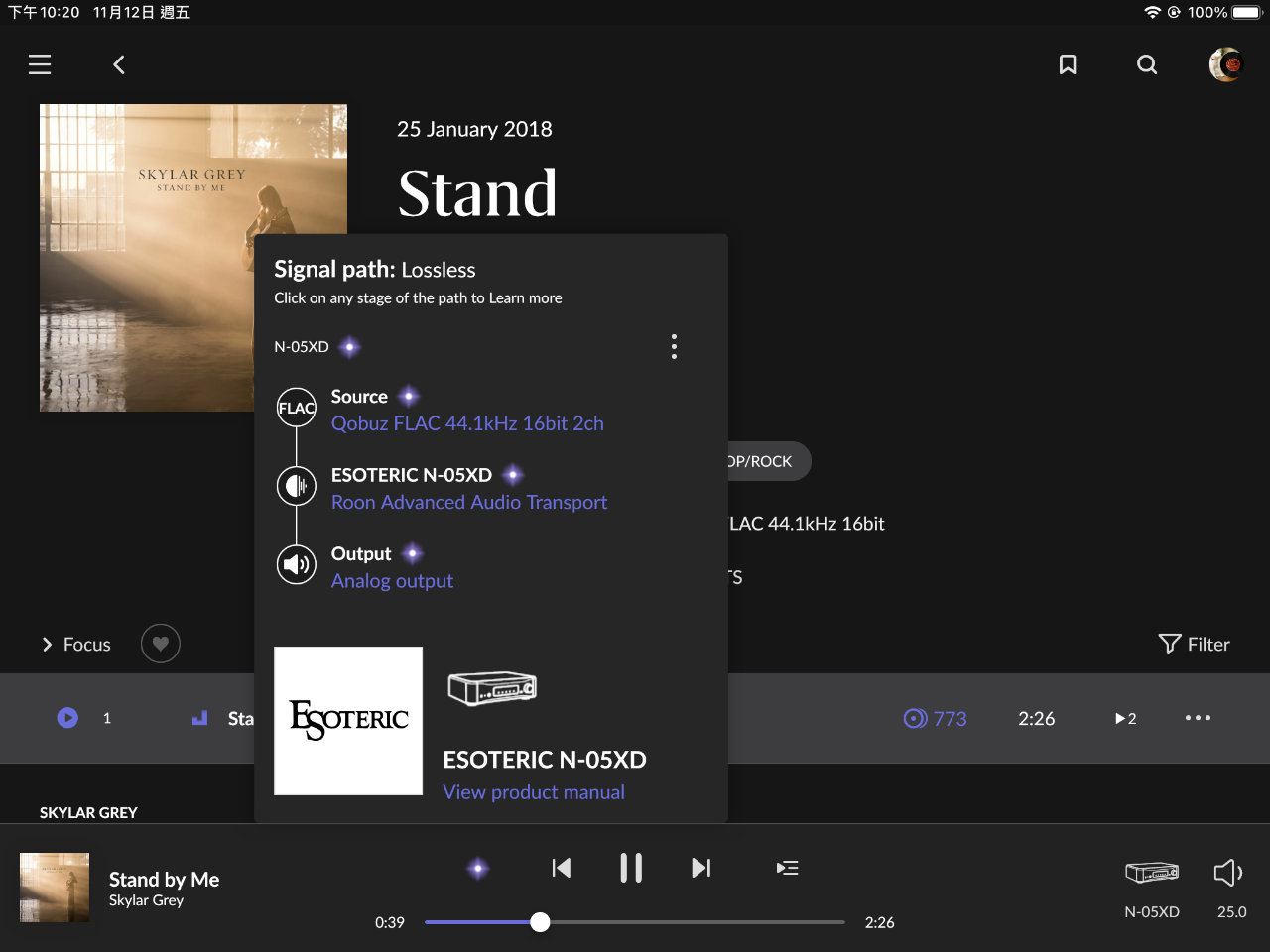Go back with the left chevron
1270x952 pixels.
[x=119, y=64]
